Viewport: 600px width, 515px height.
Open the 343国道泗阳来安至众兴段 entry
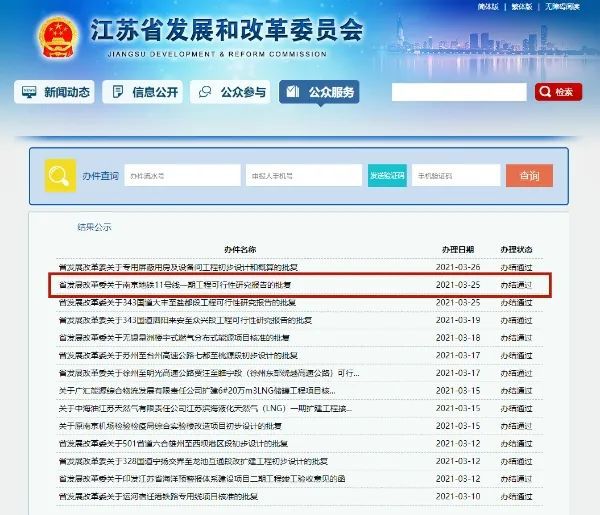[185, 320]
